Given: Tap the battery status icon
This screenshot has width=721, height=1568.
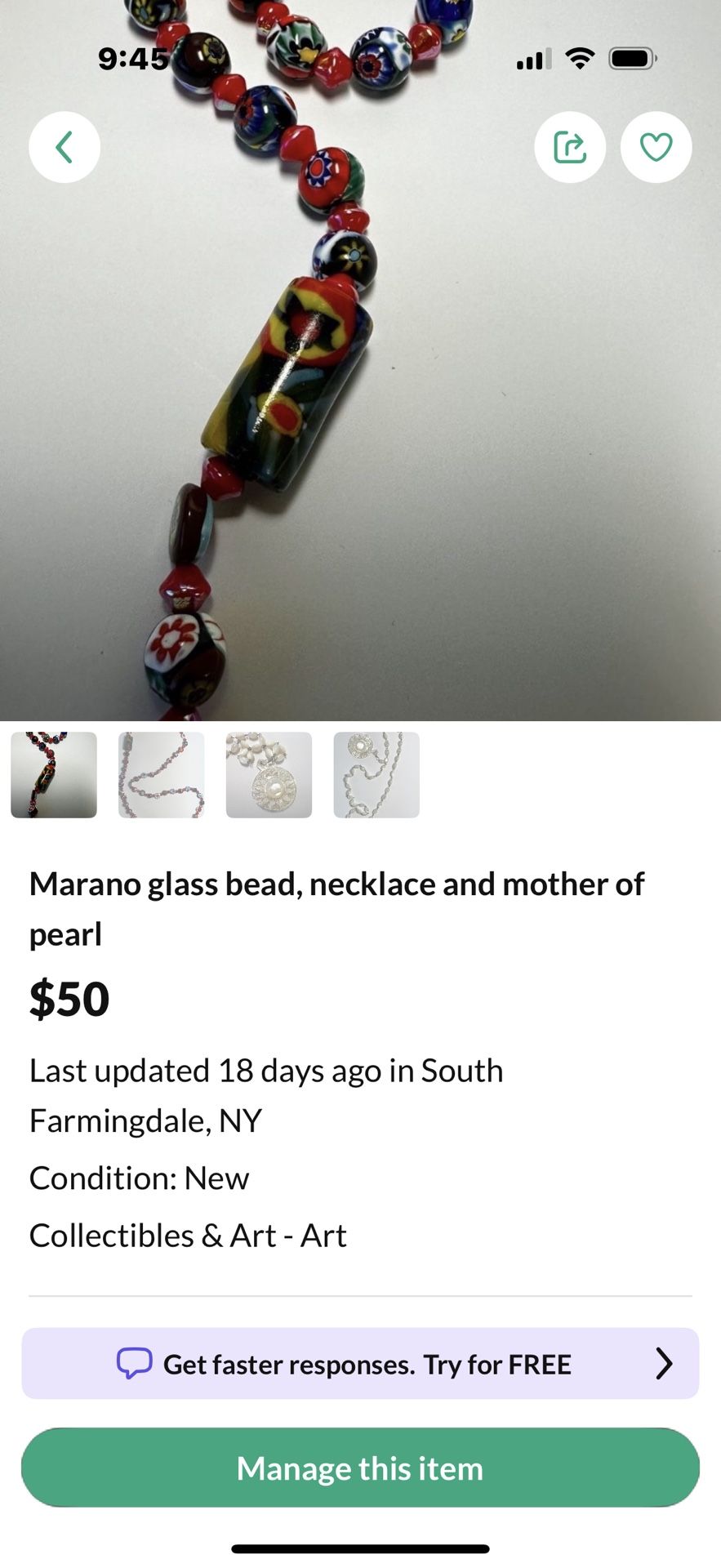Looking at the screenshot, I should 633,59.
